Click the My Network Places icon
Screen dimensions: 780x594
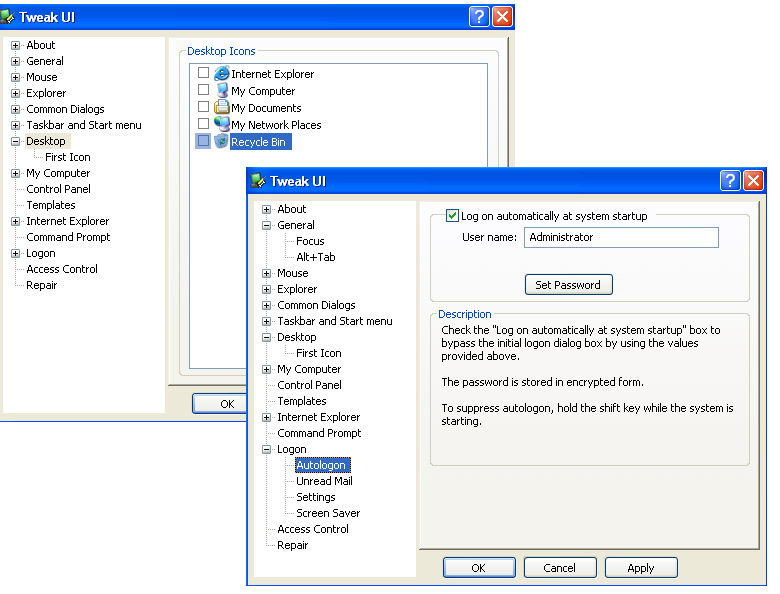pos(221,124)
